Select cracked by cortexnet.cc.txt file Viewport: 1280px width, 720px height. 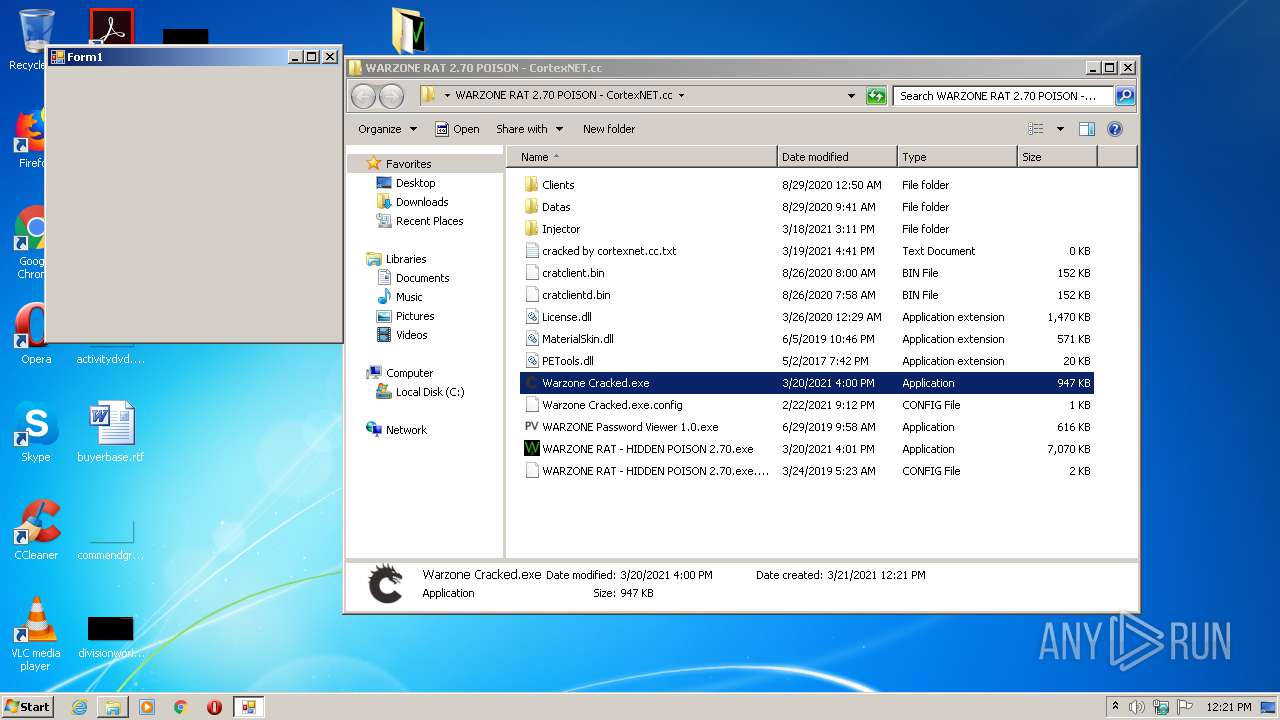806,251
